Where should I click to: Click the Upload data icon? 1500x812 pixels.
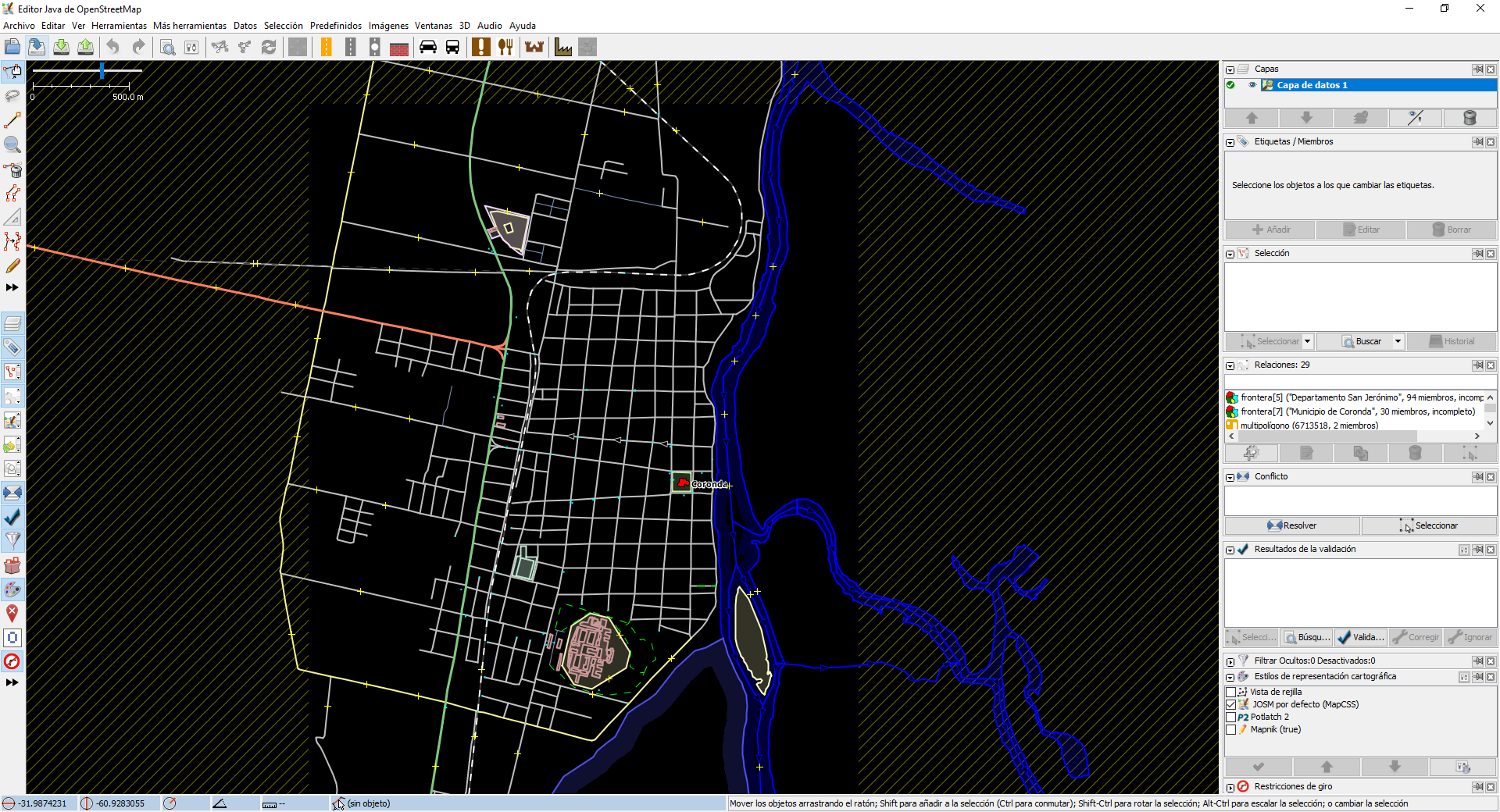(85, 47)
